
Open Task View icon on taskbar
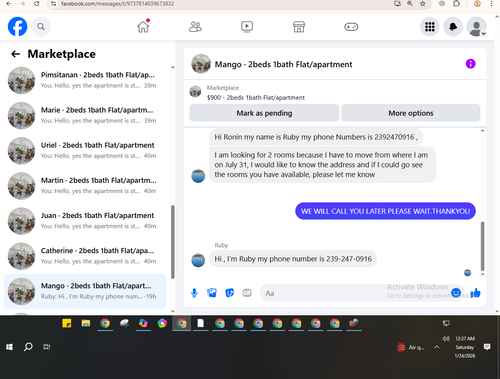[x=47, y=347]
